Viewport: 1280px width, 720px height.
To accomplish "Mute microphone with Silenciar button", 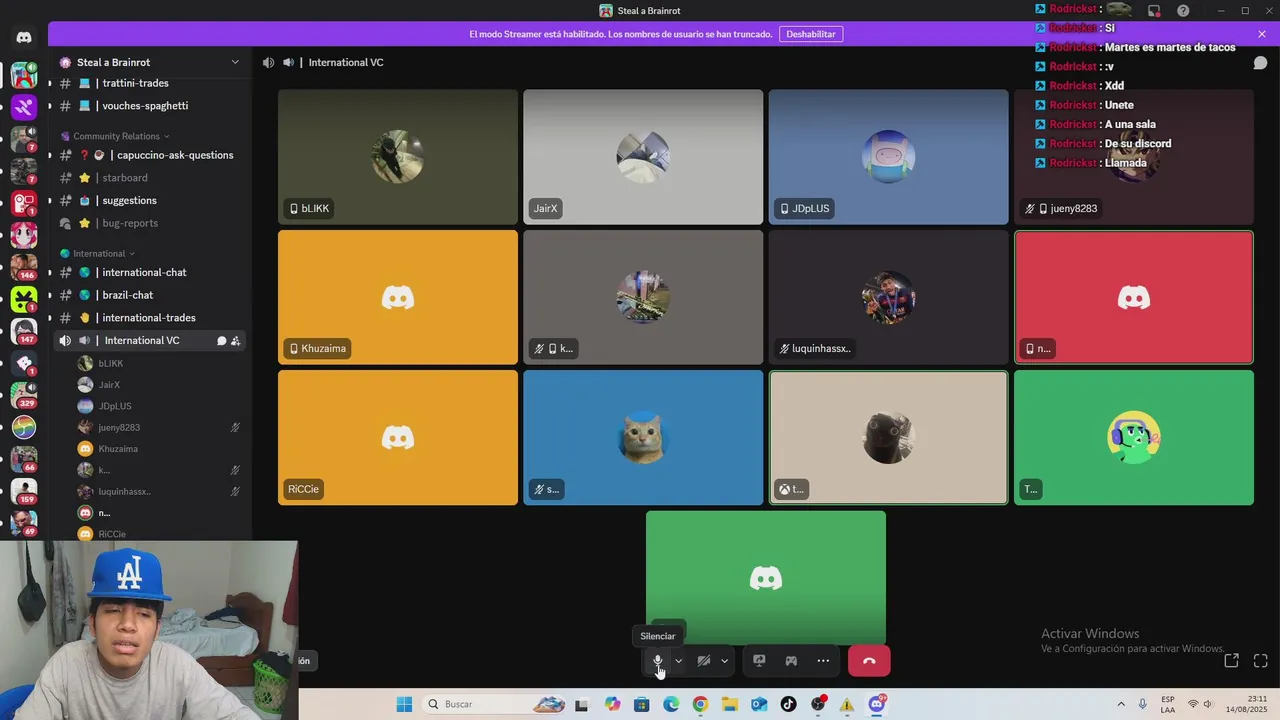I will (657, 661).
